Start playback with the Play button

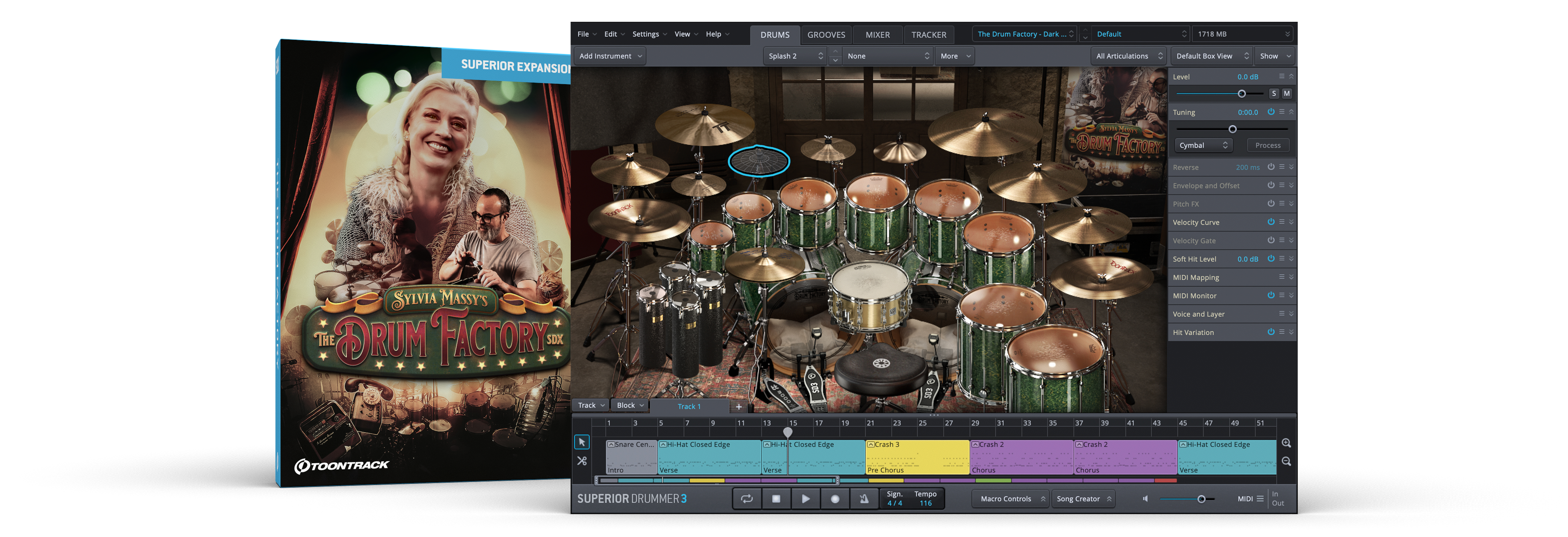tap(805, 499)
